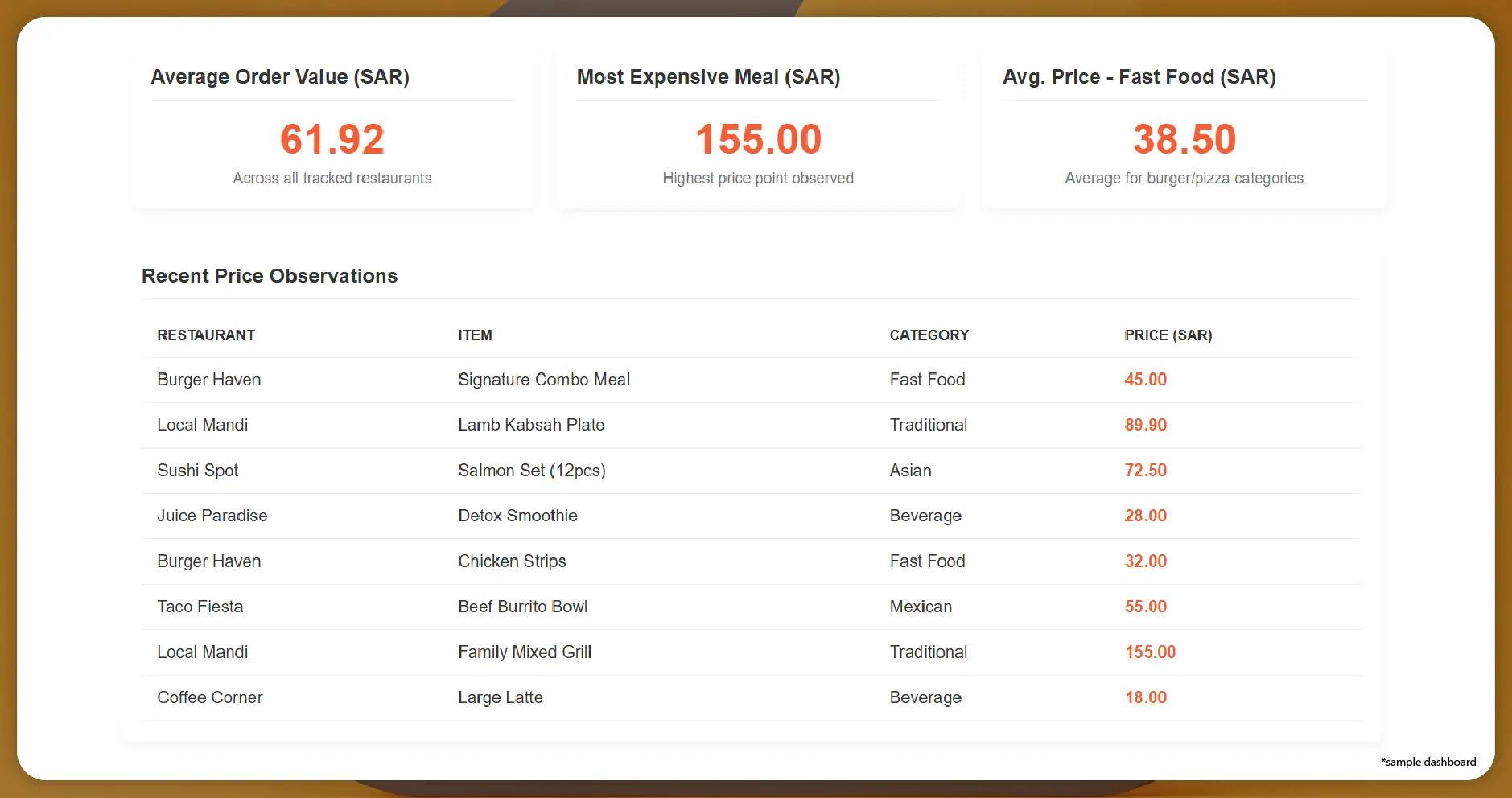This screenshot has width=1512, height=798.
Task: Sort by the ITEM column header
Action: point(474,335)
